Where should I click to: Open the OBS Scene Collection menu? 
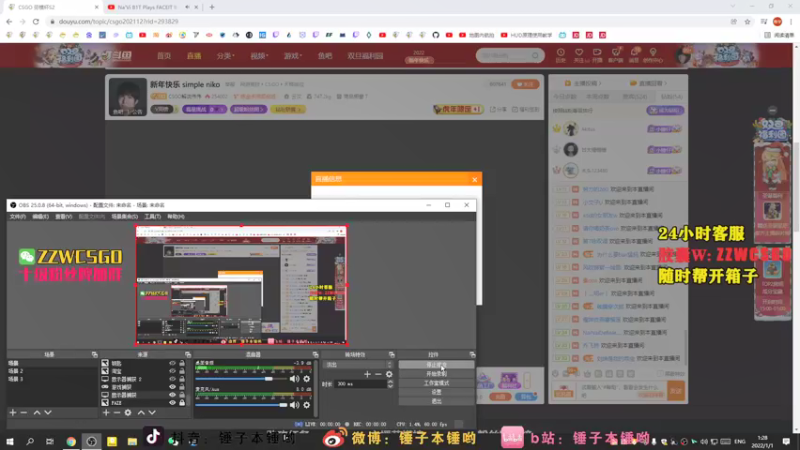[x=124, y=216]
